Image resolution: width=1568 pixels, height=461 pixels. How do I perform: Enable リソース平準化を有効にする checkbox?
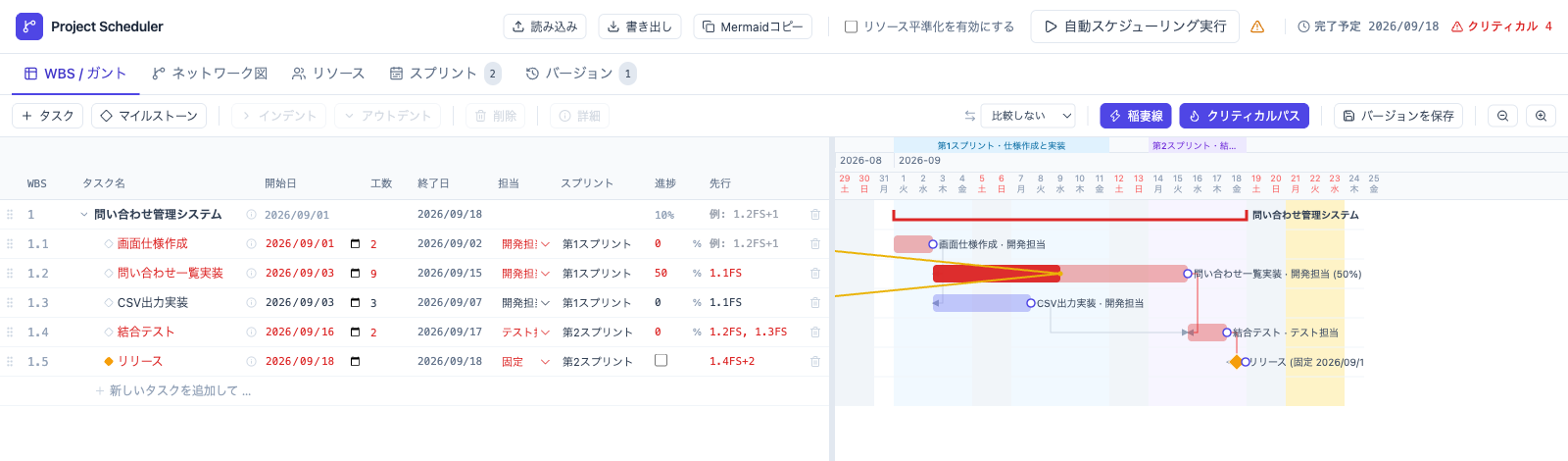(x=851, y=26)
